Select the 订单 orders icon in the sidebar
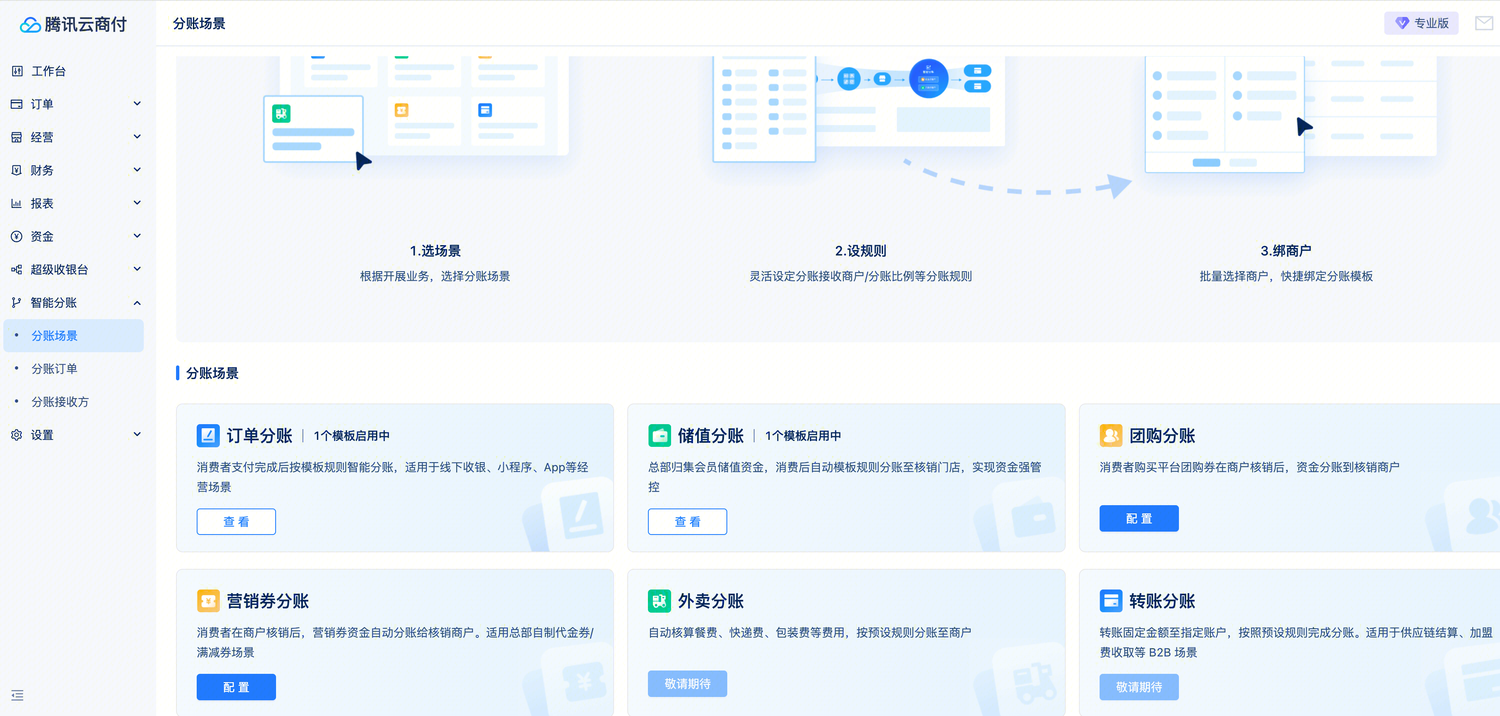1500x716 pixels. [19, 103]
